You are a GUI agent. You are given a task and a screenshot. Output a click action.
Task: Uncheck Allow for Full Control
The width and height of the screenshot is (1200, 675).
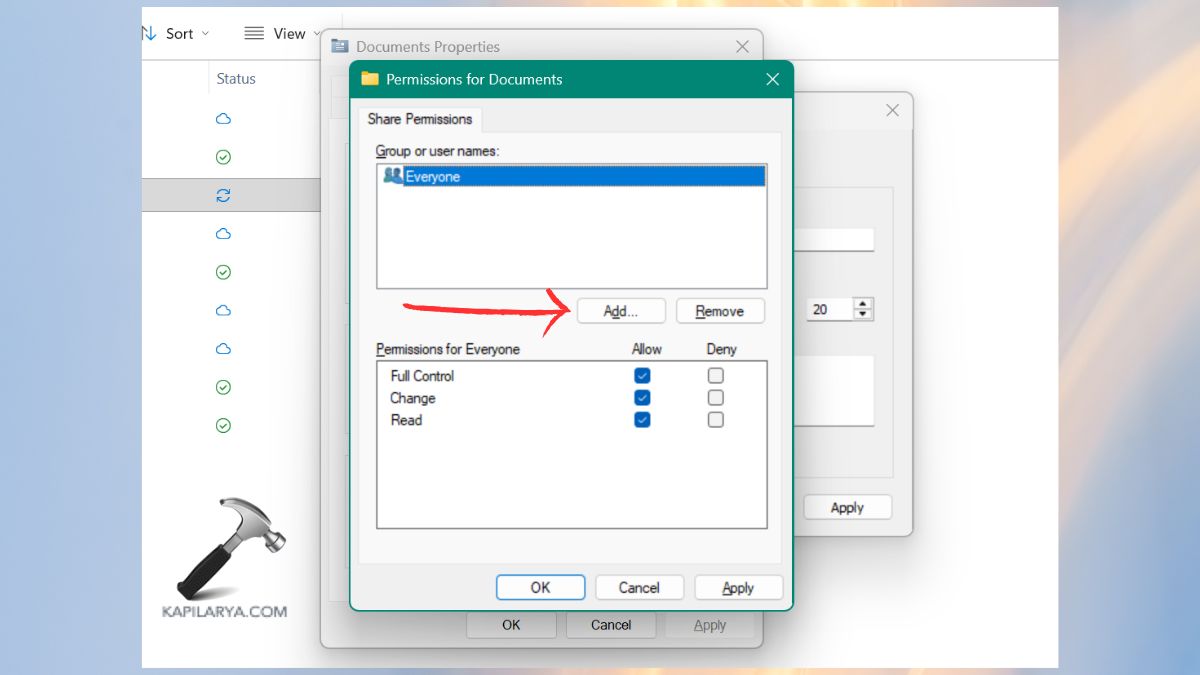click(642, 375)
